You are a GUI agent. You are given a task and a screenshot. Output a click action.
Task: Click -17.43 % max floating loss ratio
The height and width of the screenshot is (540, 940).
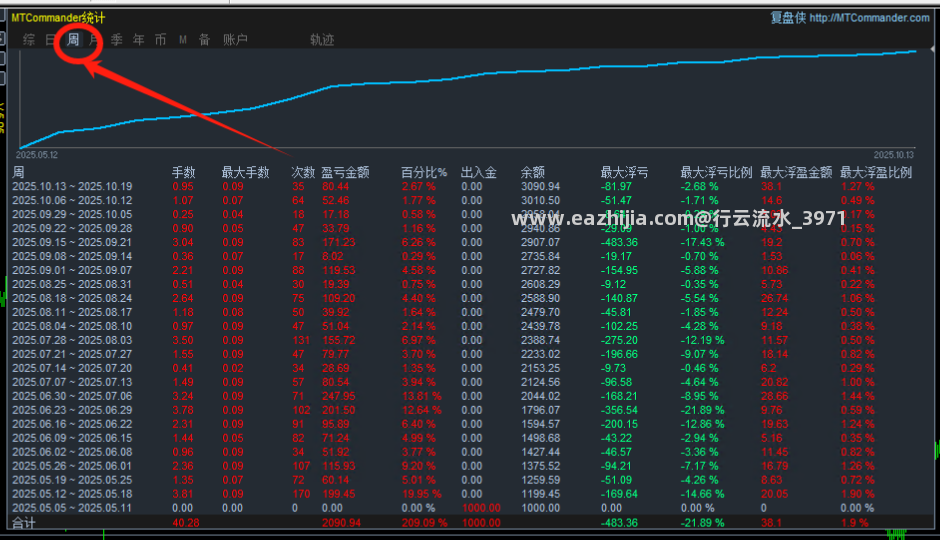[x=702, y=242]
